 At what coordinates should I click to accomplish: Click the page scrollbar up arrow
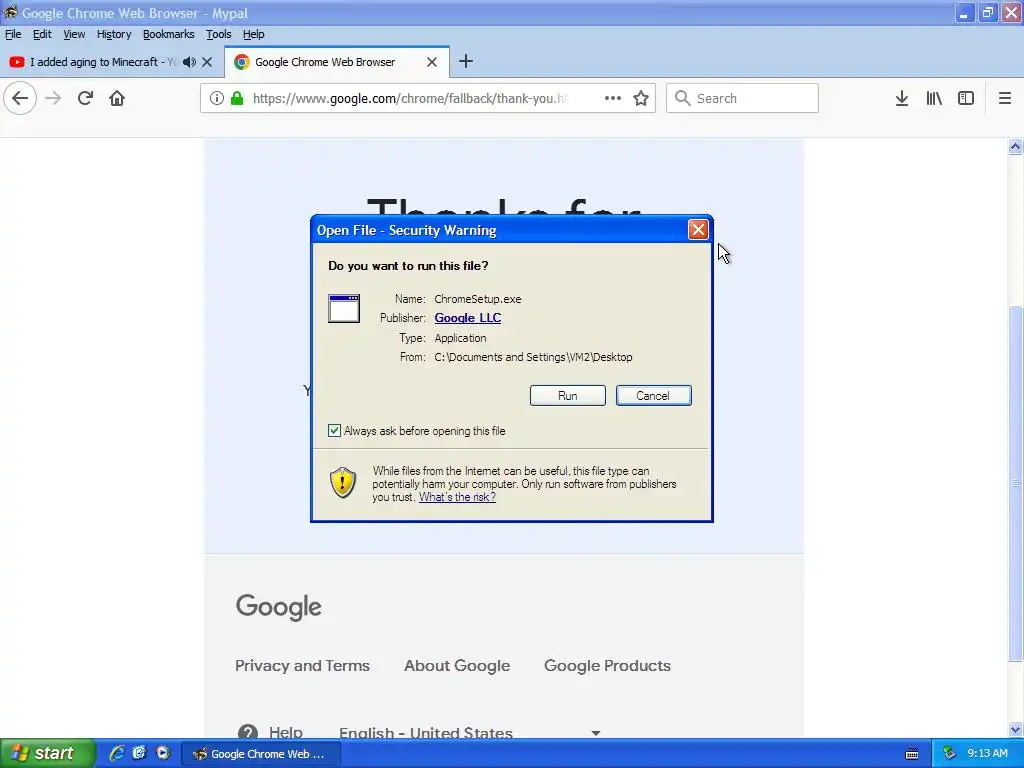tap(1015, 146)
